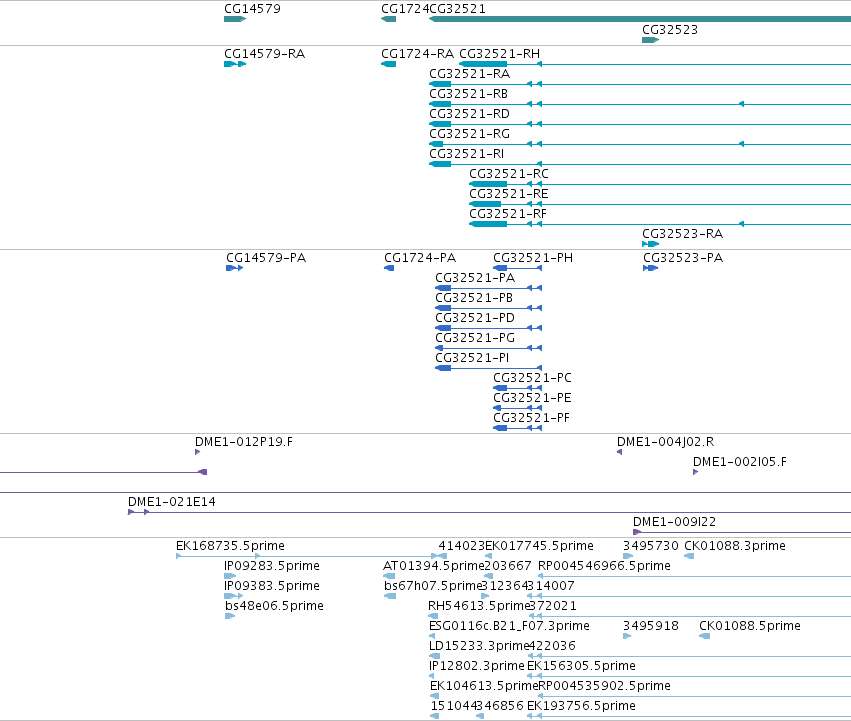Open EST RH54613.5prime
851x721 pixels.
478,606
